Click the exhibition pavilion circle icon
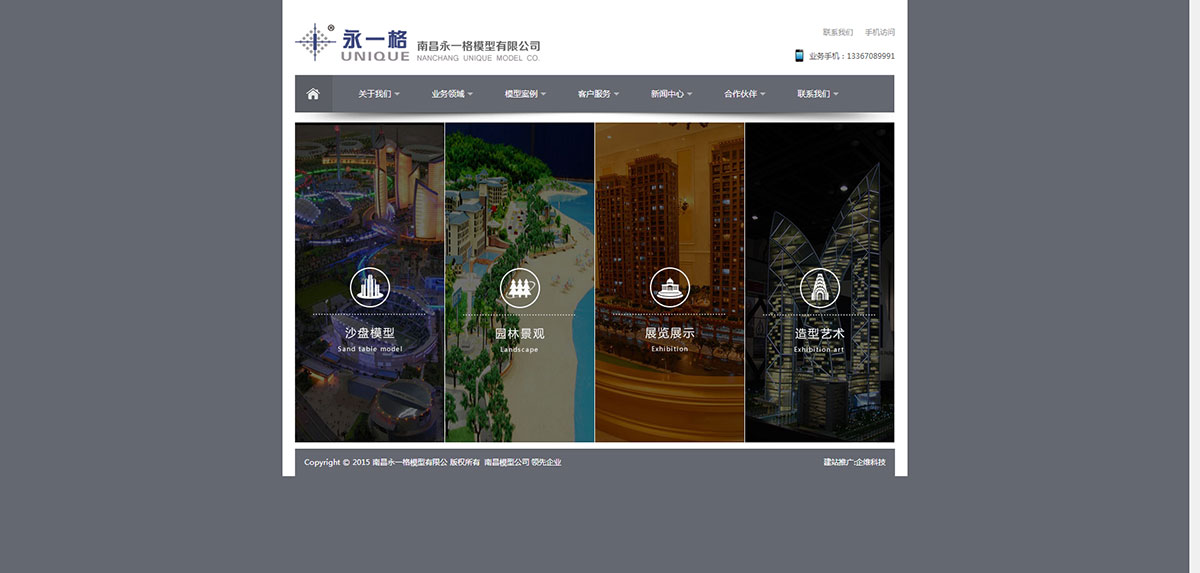This screenshot has height=573, width=1200. pos(669,288)
